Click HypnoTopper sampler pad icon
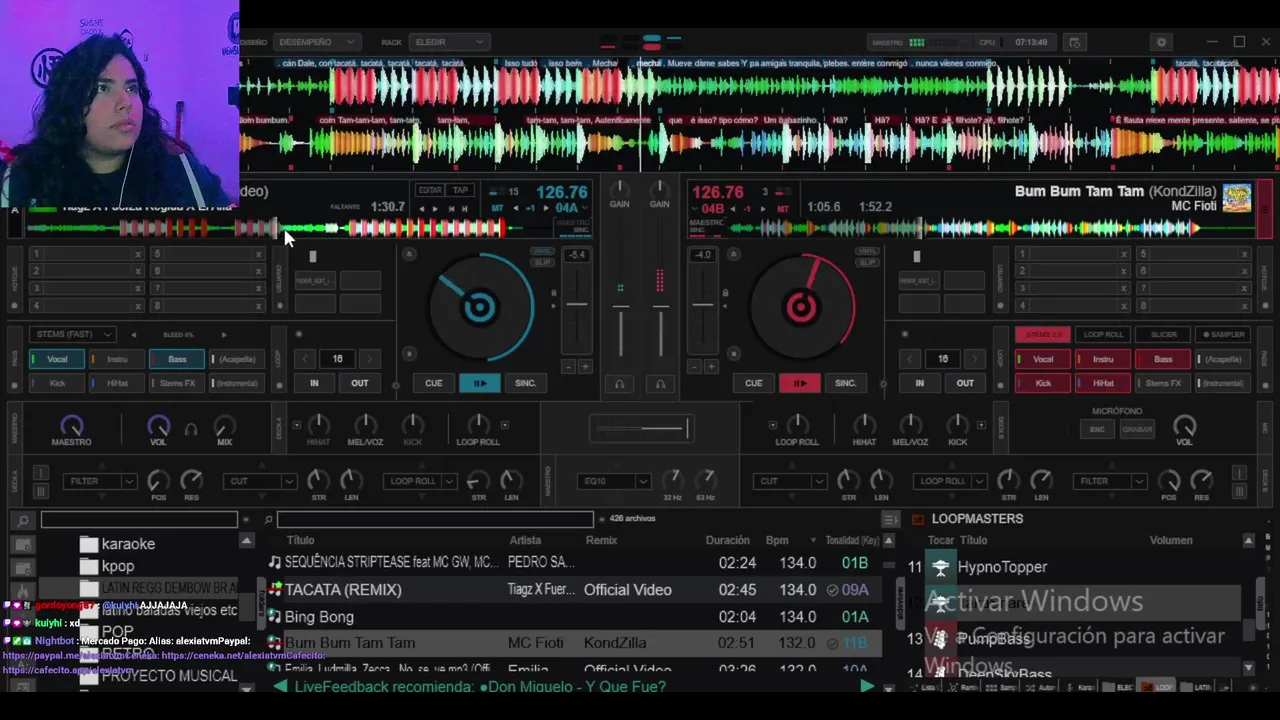 940,567
